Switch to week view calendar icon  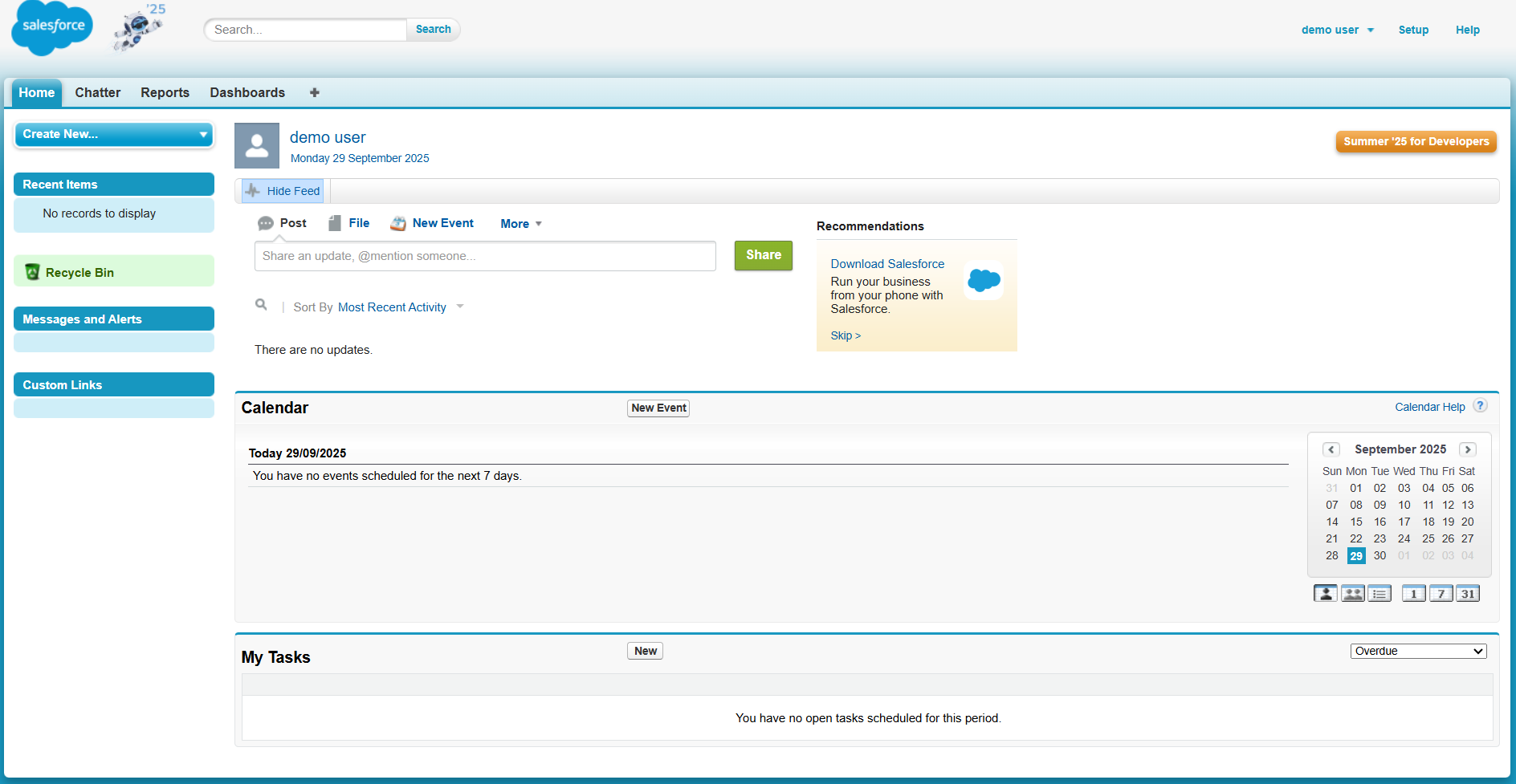coord(1441,594)
